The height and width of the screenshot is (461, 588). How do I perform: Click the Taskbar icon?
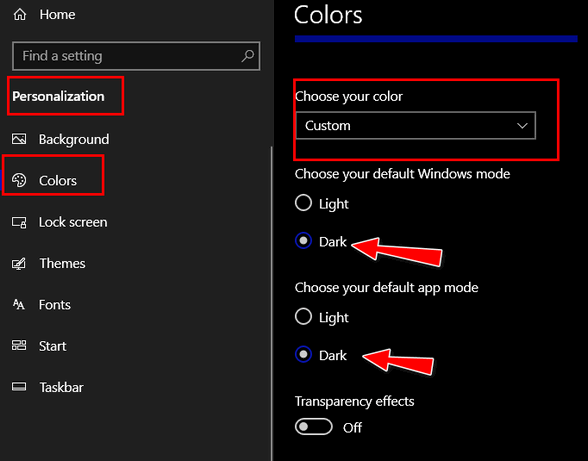point(19,386)
